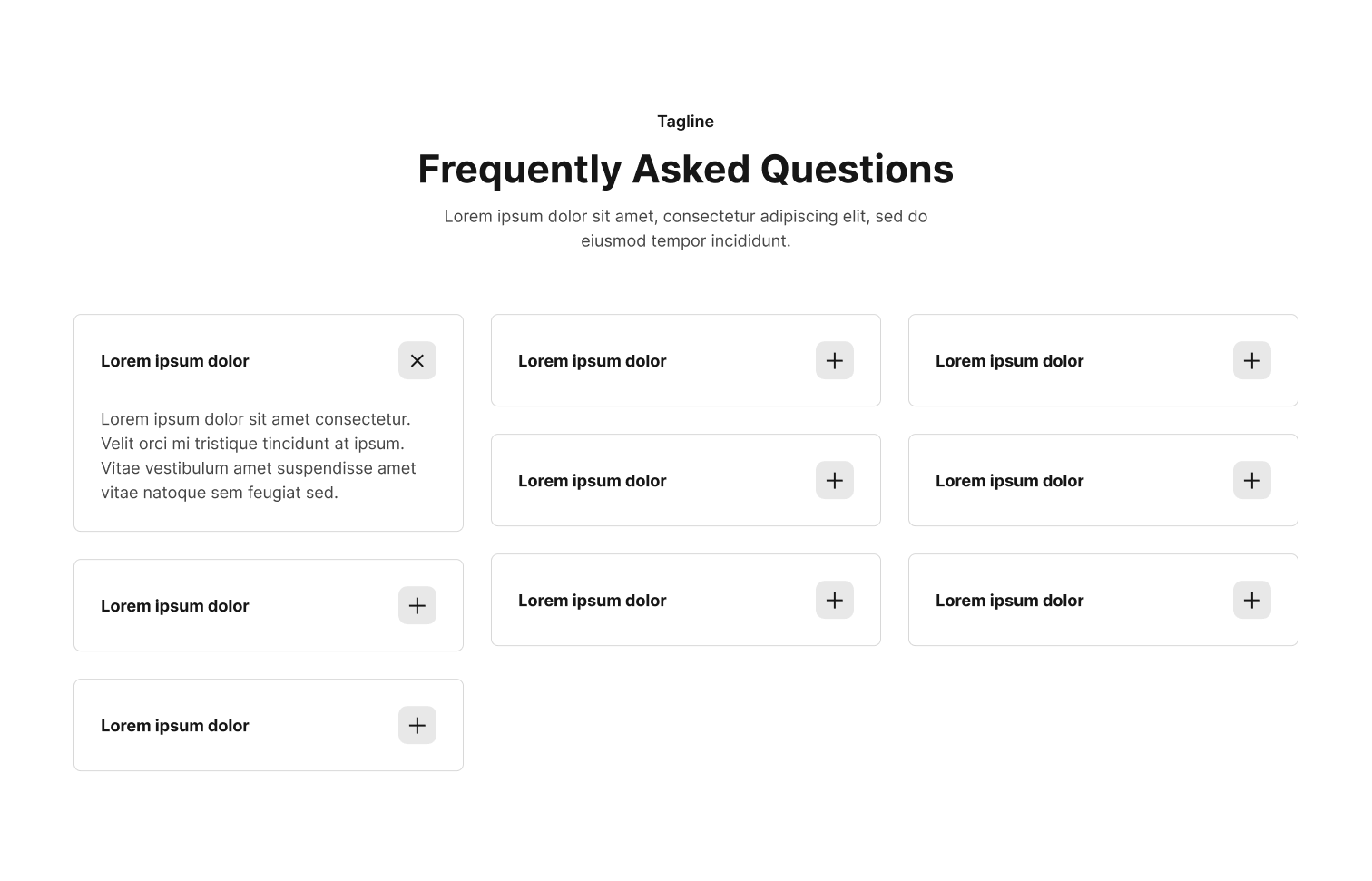Click question title in center card of right column
The height and width of the screenshot is (881, 1372).
point(1009,481)
